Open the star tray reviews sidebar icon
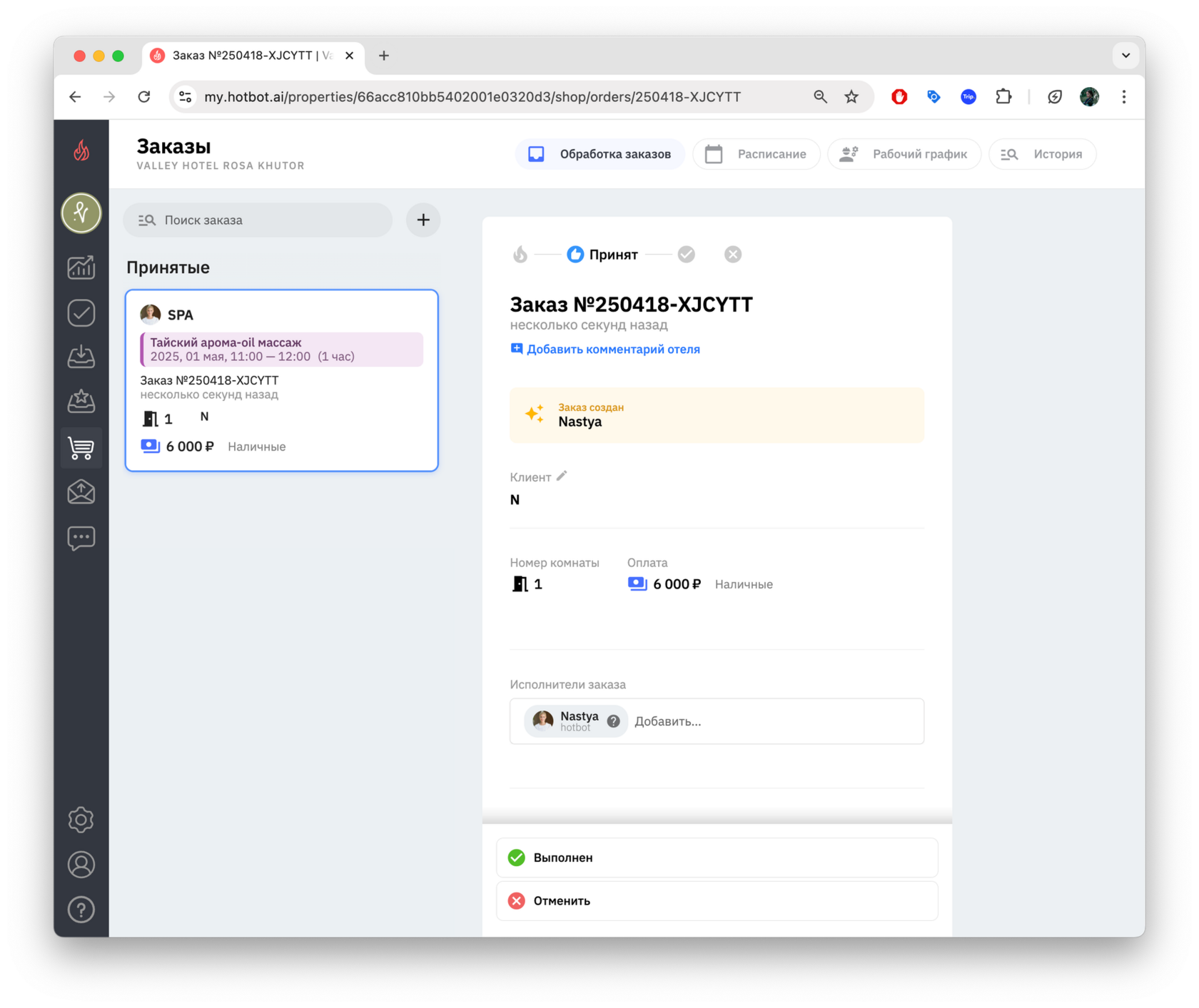The width and height of the screenshot is (1199, 1008). (x=81, y=401)
